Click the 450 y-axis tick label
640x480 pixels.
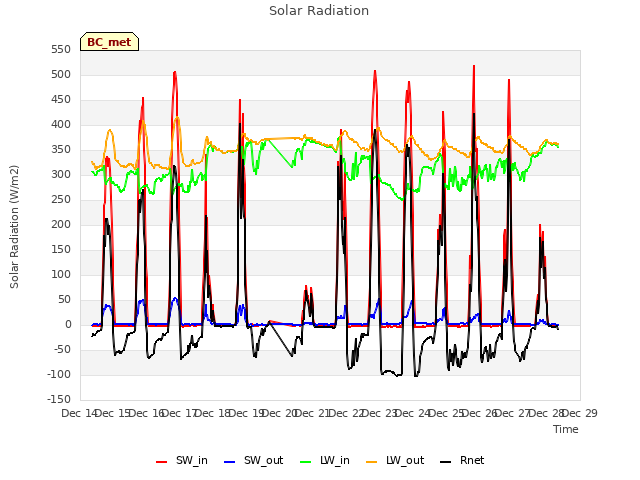pos(61,100)
